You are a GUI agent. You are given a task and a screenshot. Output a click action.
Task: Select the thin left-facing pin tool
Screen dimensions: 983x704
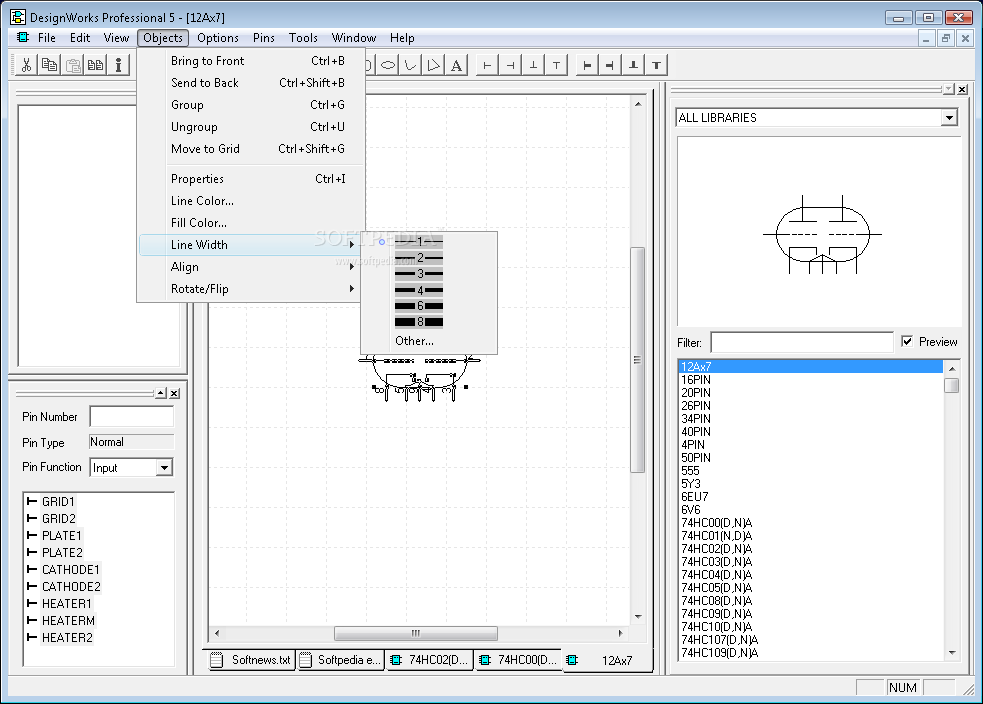point(487,65)
